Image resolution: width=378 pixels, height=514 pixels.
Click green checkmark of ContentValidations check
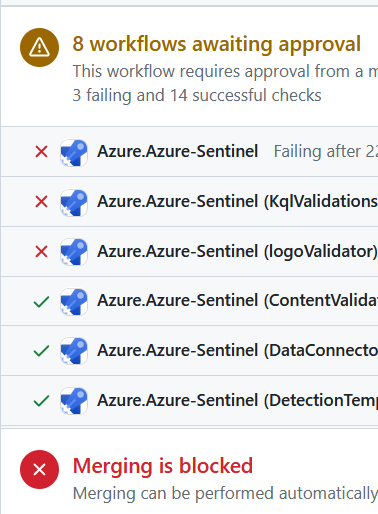[x=41, y=302]
